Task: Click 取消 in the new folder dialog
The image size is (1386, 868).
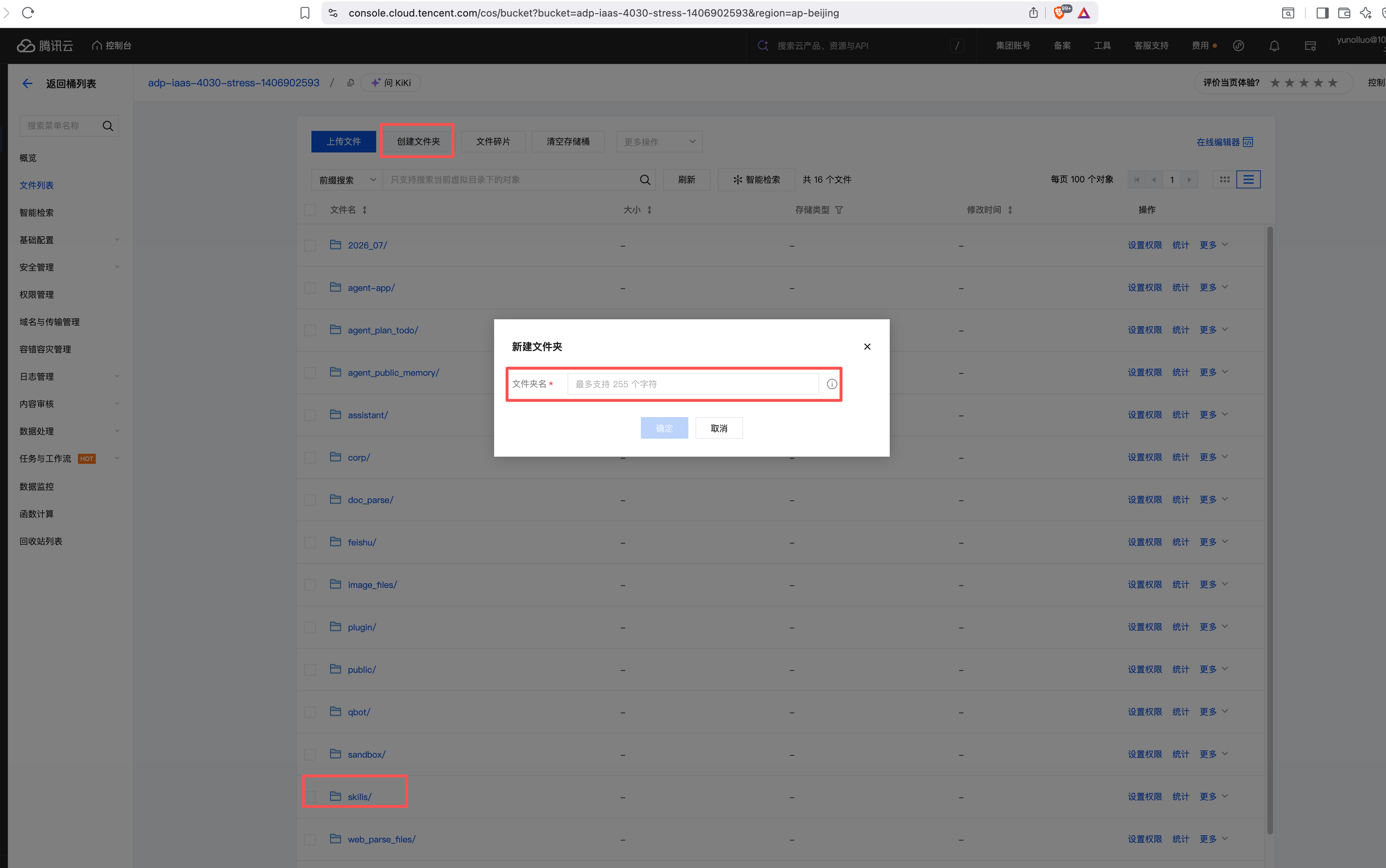Action: (x=719, y=428)
